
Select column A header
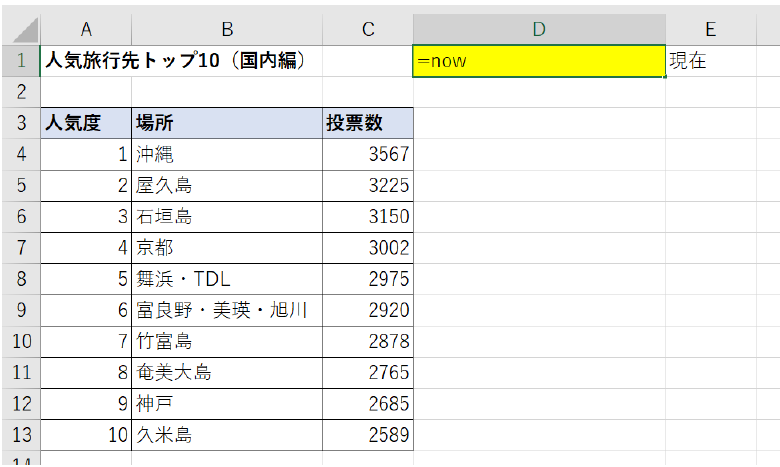(x=86, y=29)
